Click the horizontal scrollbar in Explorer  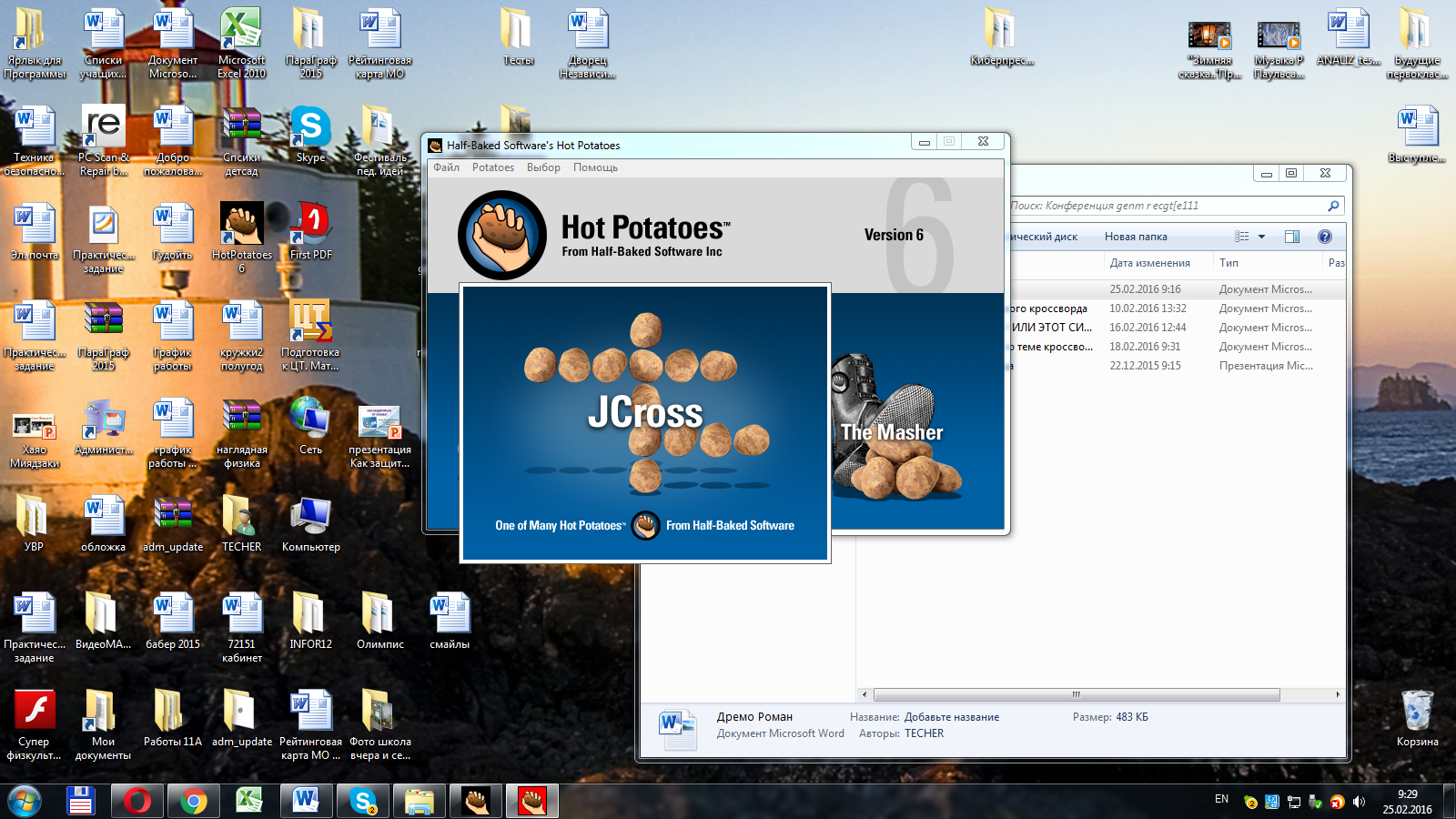click(x=1077, y=694)
